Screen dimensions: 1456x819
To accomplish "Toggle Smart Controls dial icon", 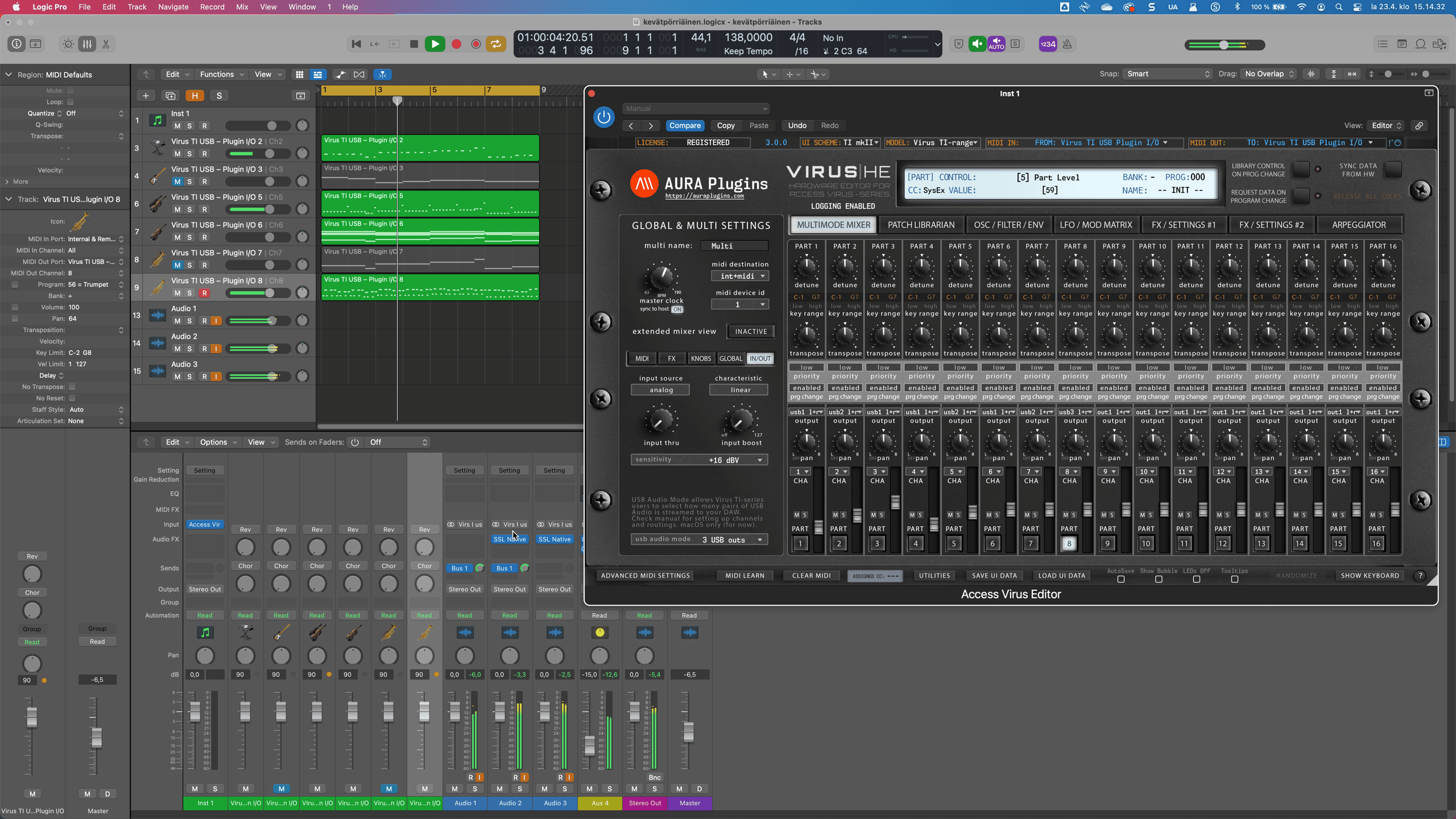I will [x=68, y=44].
